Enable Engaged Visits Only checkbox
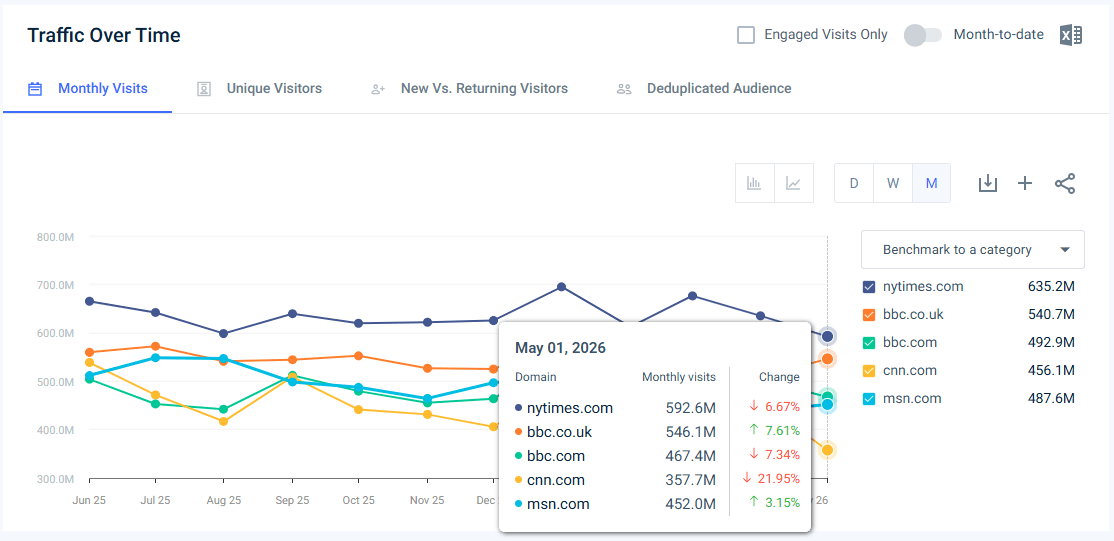The image size is (1114, 541). click(x=746, y=35)
